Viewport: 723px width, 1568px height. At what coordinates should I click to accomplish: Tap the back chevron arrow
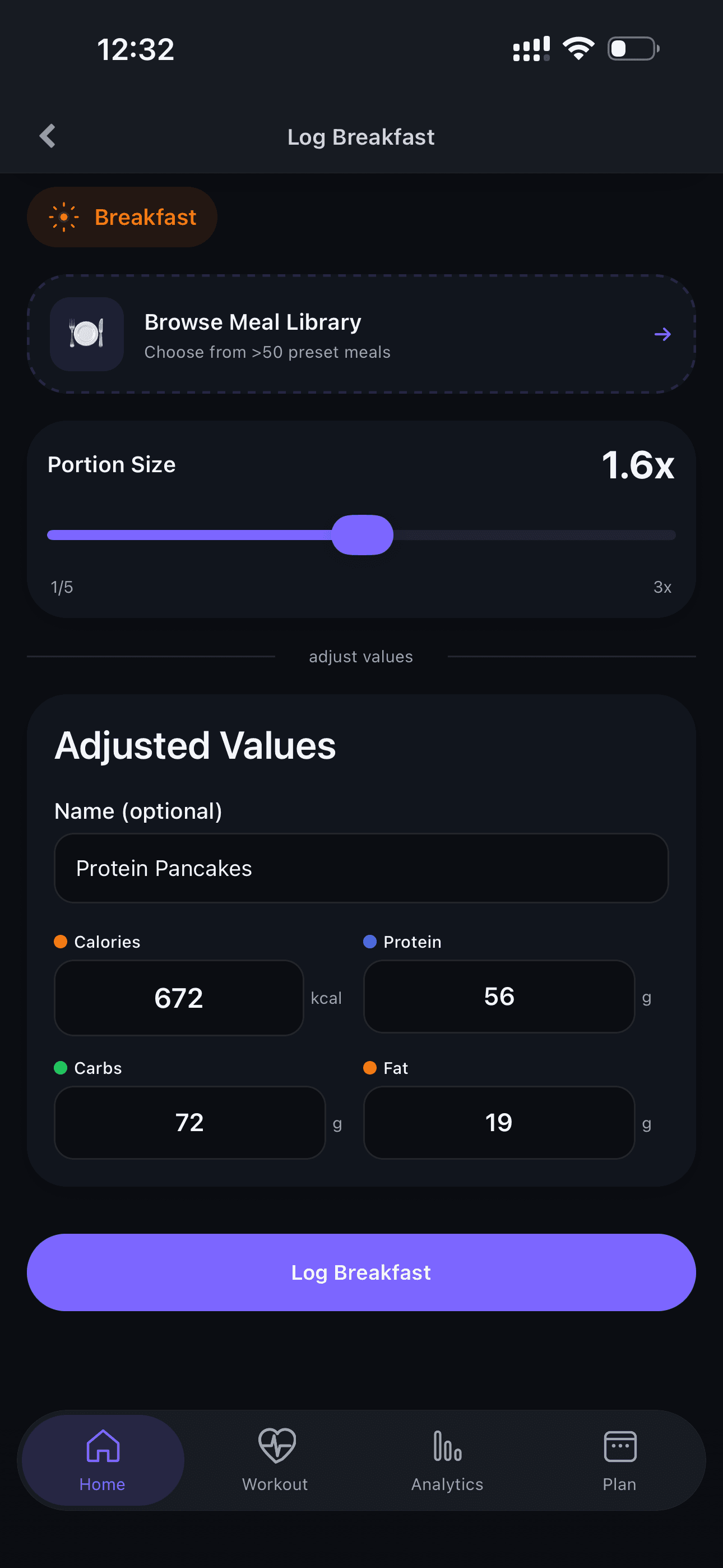[x=48, y=136]
